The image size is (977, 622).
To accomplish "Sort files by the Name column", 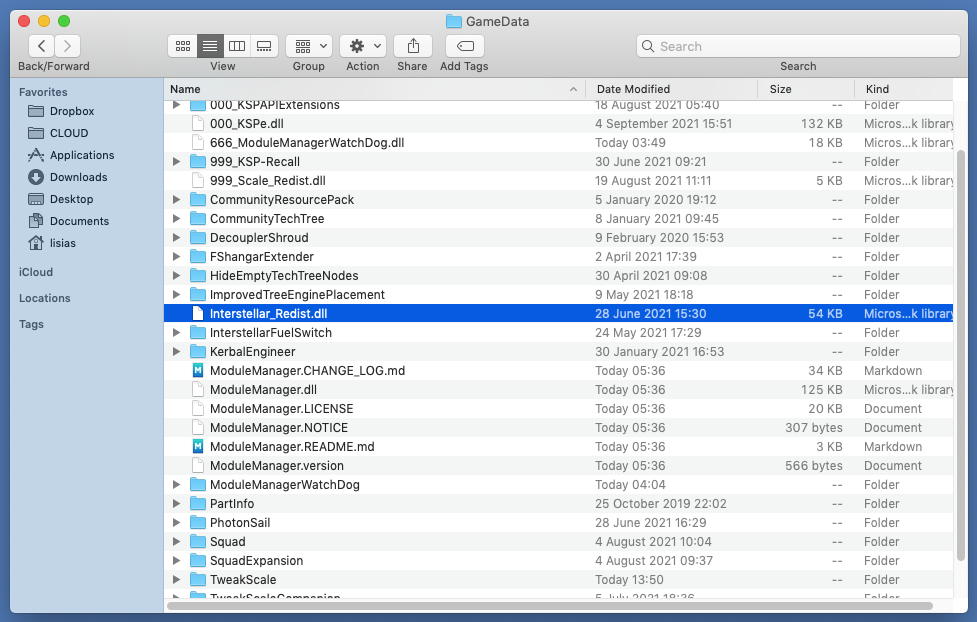I will pos(374,89).
